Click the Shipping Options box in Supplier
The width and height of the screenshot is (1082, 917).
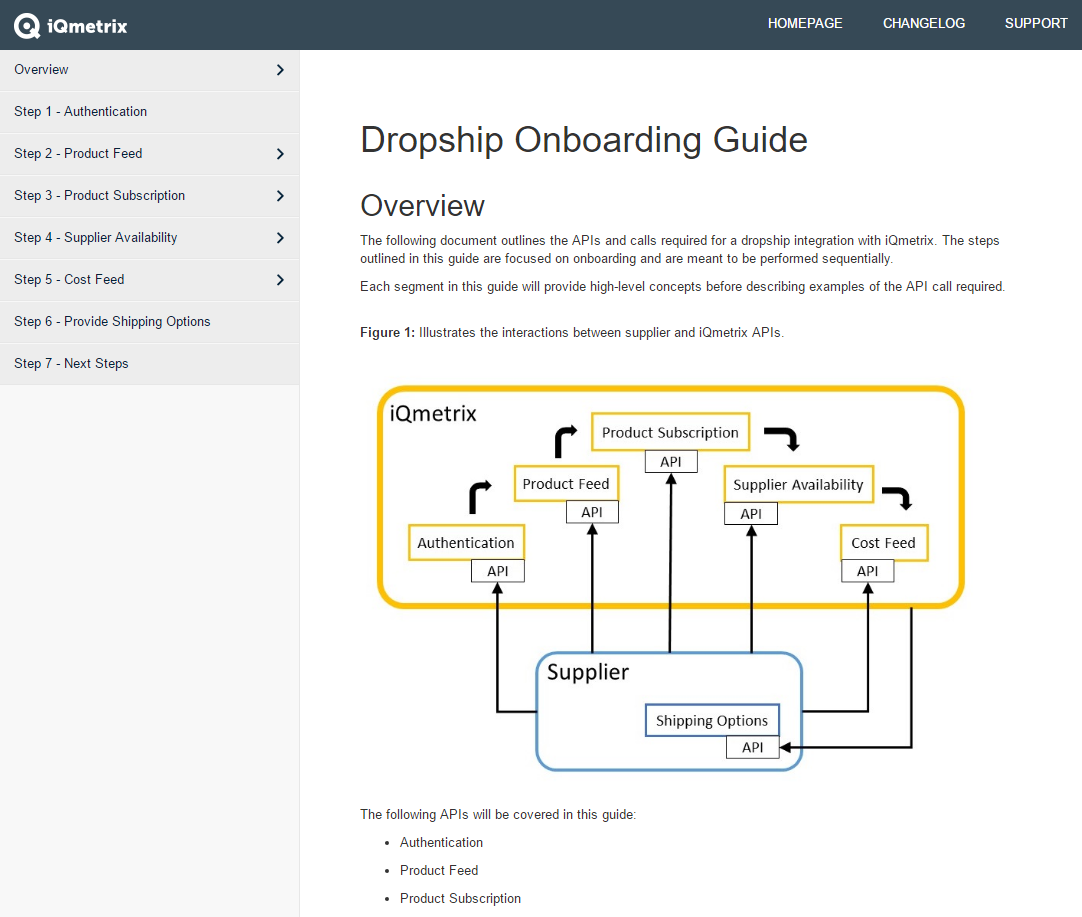712,721
